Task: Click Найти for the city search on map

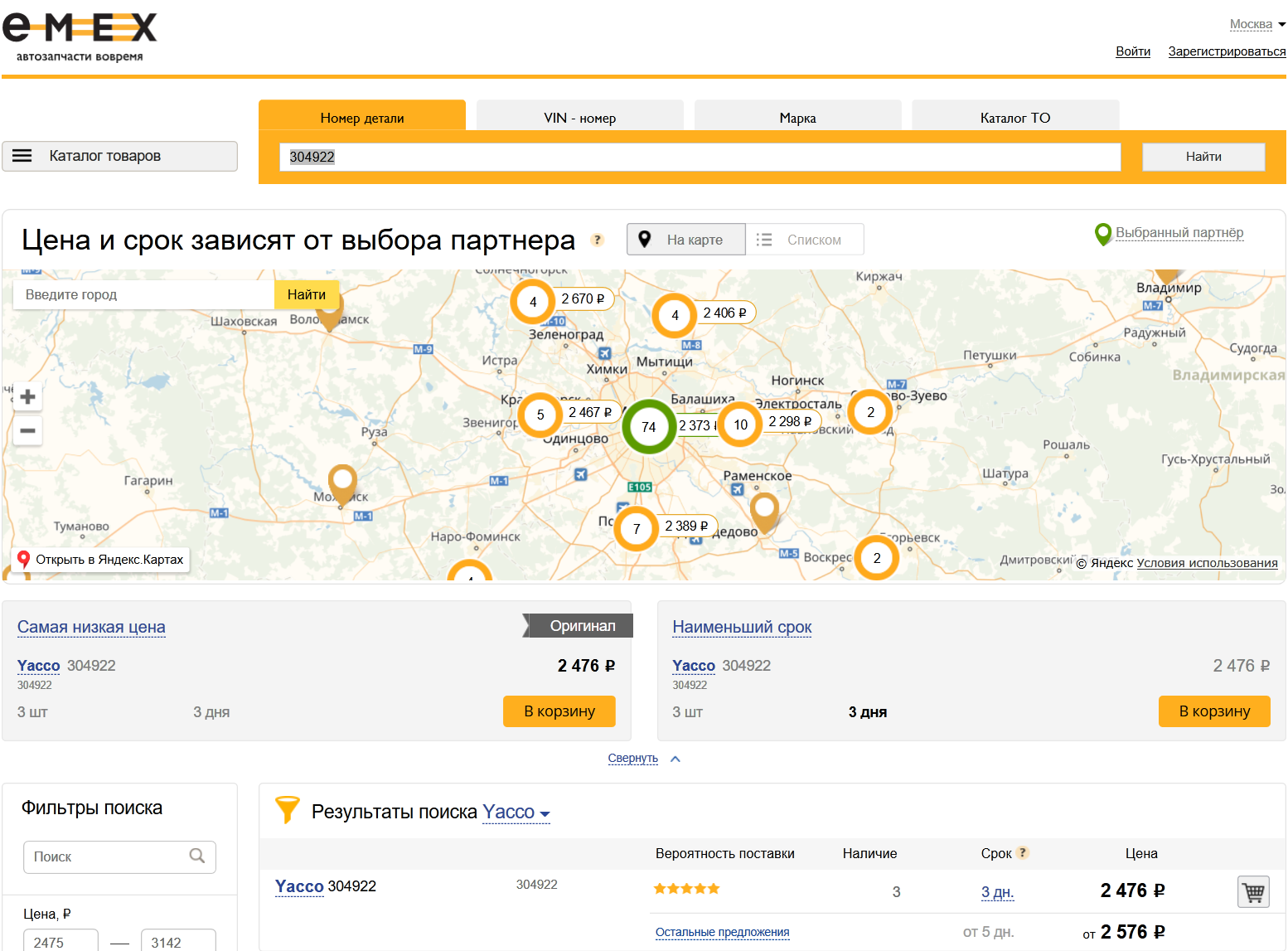Action: (307, 294)
